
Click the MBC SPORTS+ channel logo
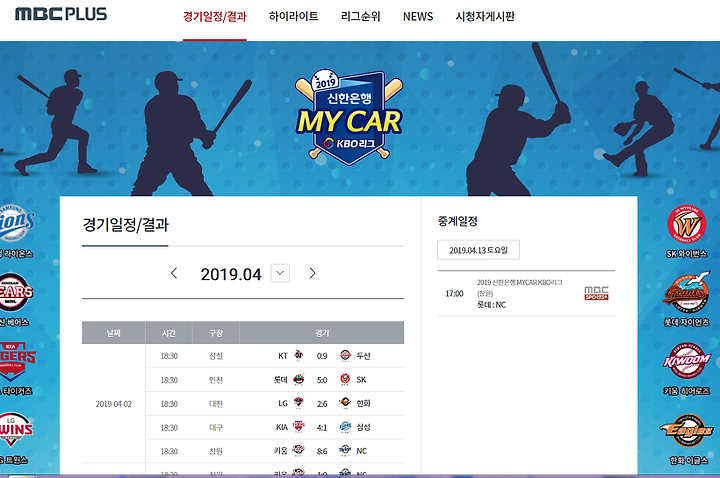point(596,293)
